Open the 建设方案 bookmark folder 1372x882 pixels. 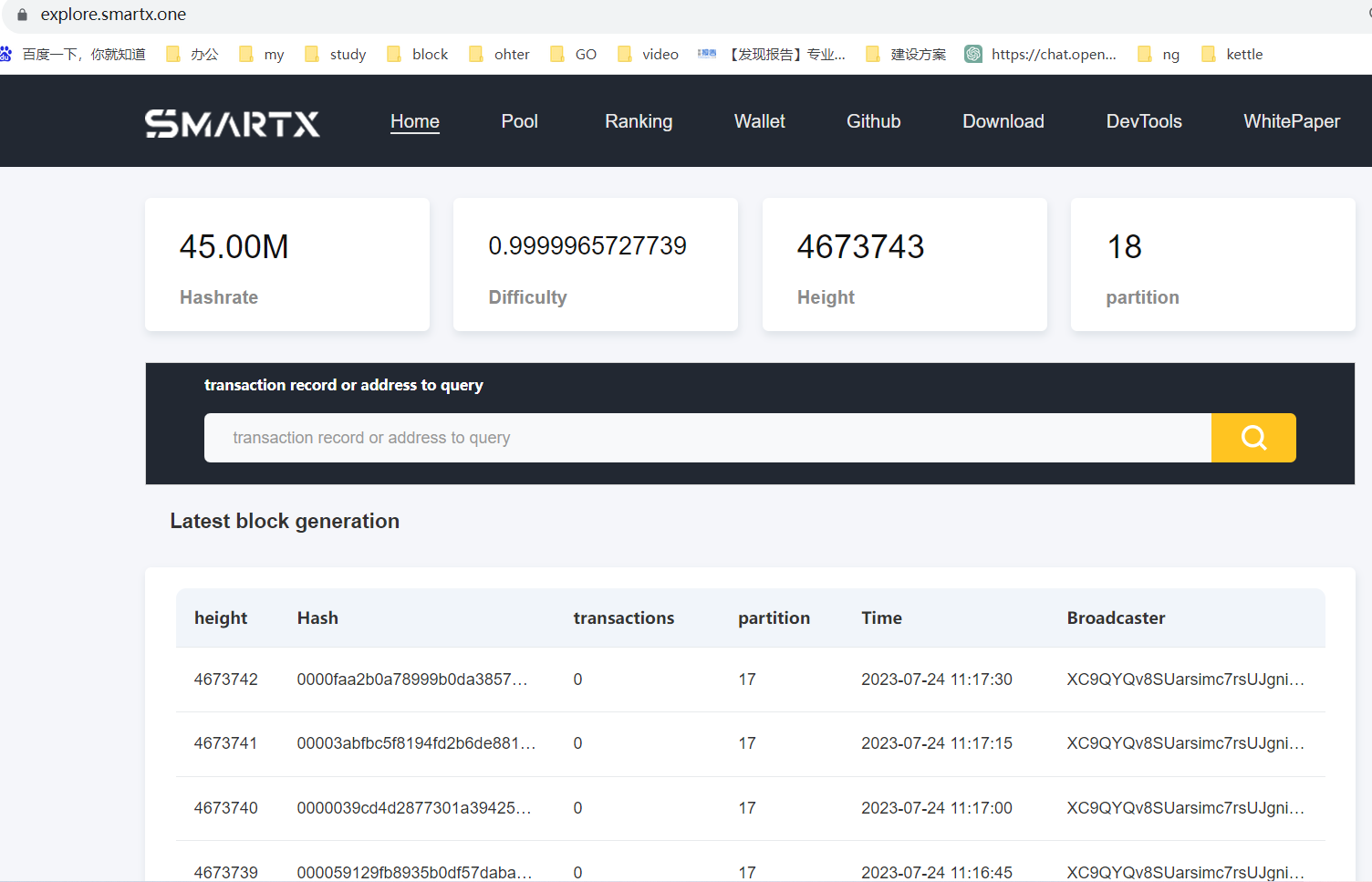(906, 55)
